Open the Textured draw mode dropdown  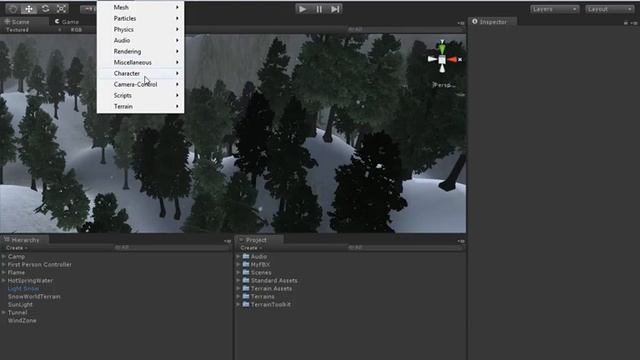pyautogui.click(x=32, y=30)
